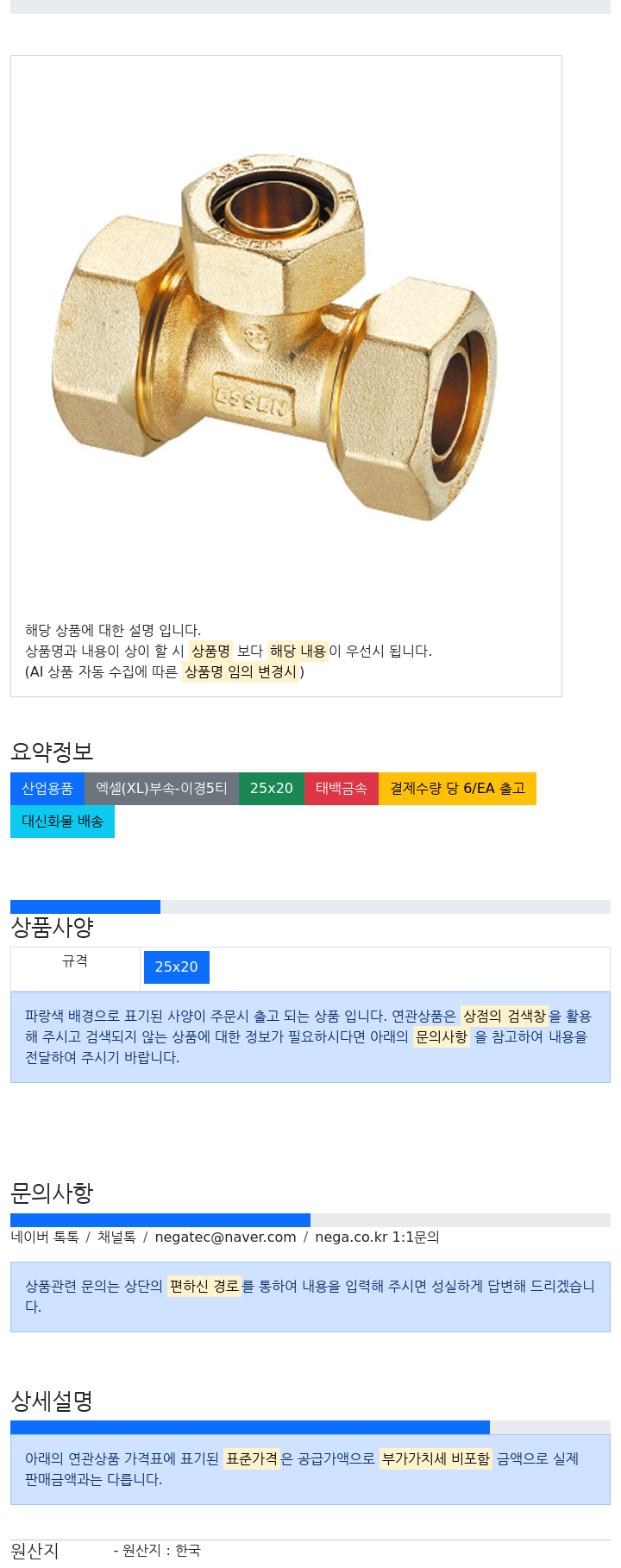Image resolution: width=621 pixels, height=1568 pixels.
Task: Click the 규격 specification row label
Action: coord(75,961)
